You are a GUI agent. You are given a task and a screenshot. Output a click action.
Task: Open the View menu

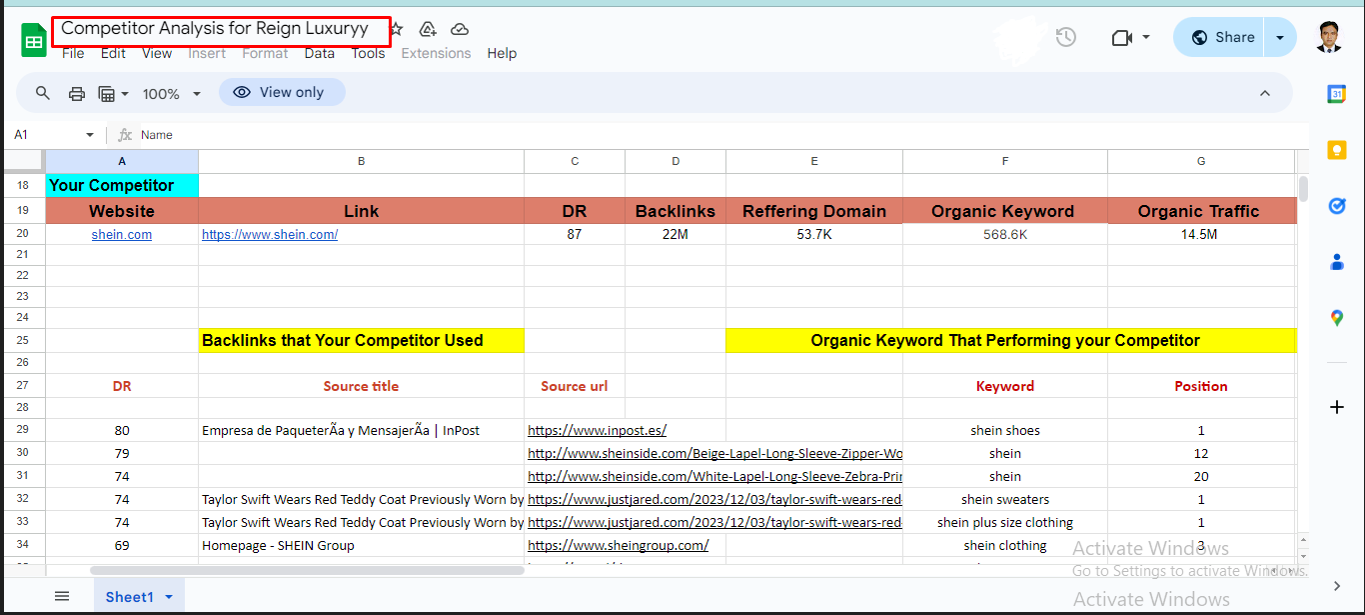click(157, 53)
